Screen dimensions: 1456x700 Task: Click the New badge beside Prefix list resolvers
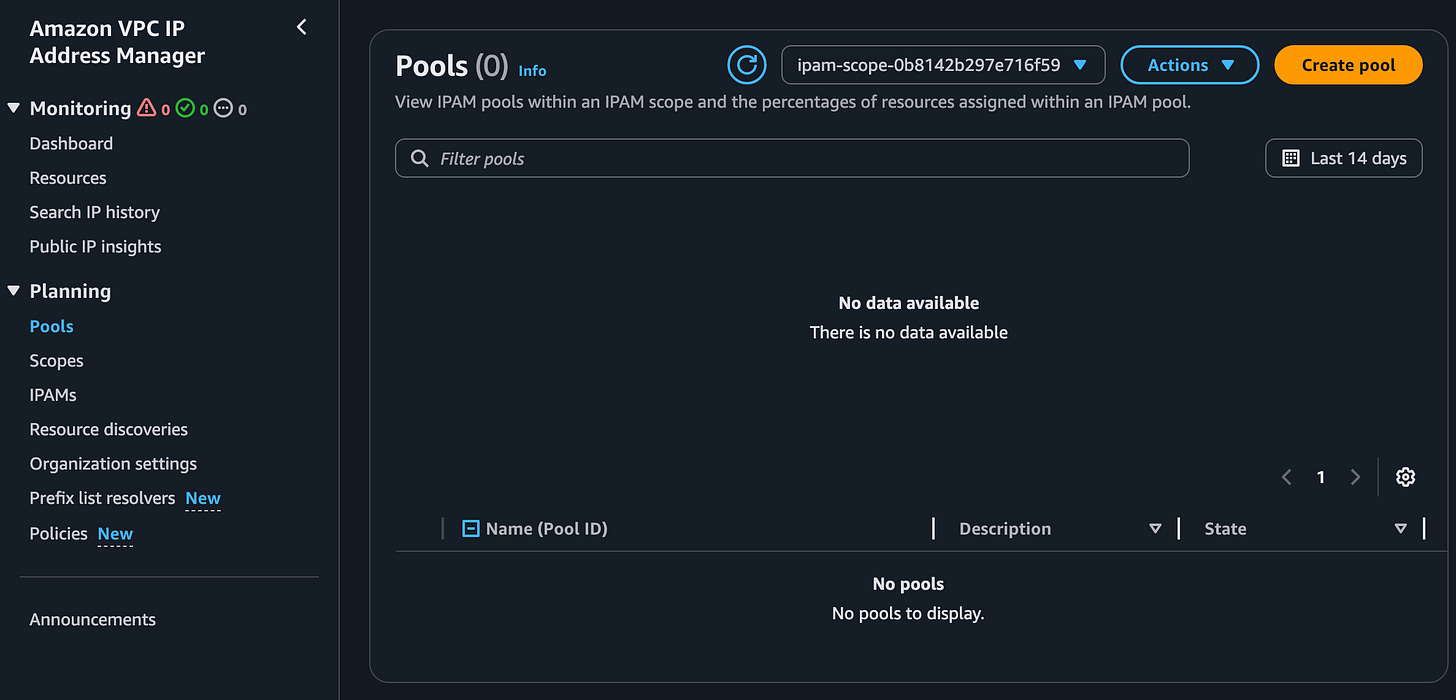coord(203,498)
